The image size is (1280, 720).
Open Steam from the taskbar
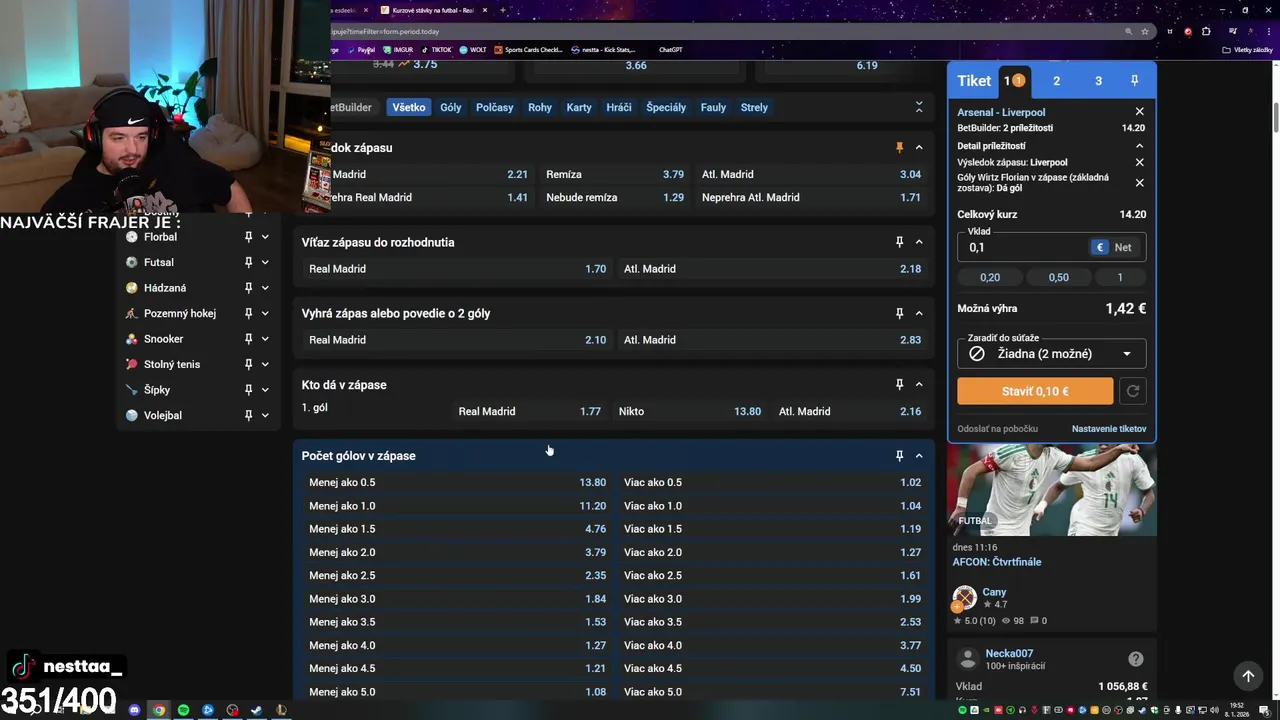pyautogui.click(x=256, y=710)
